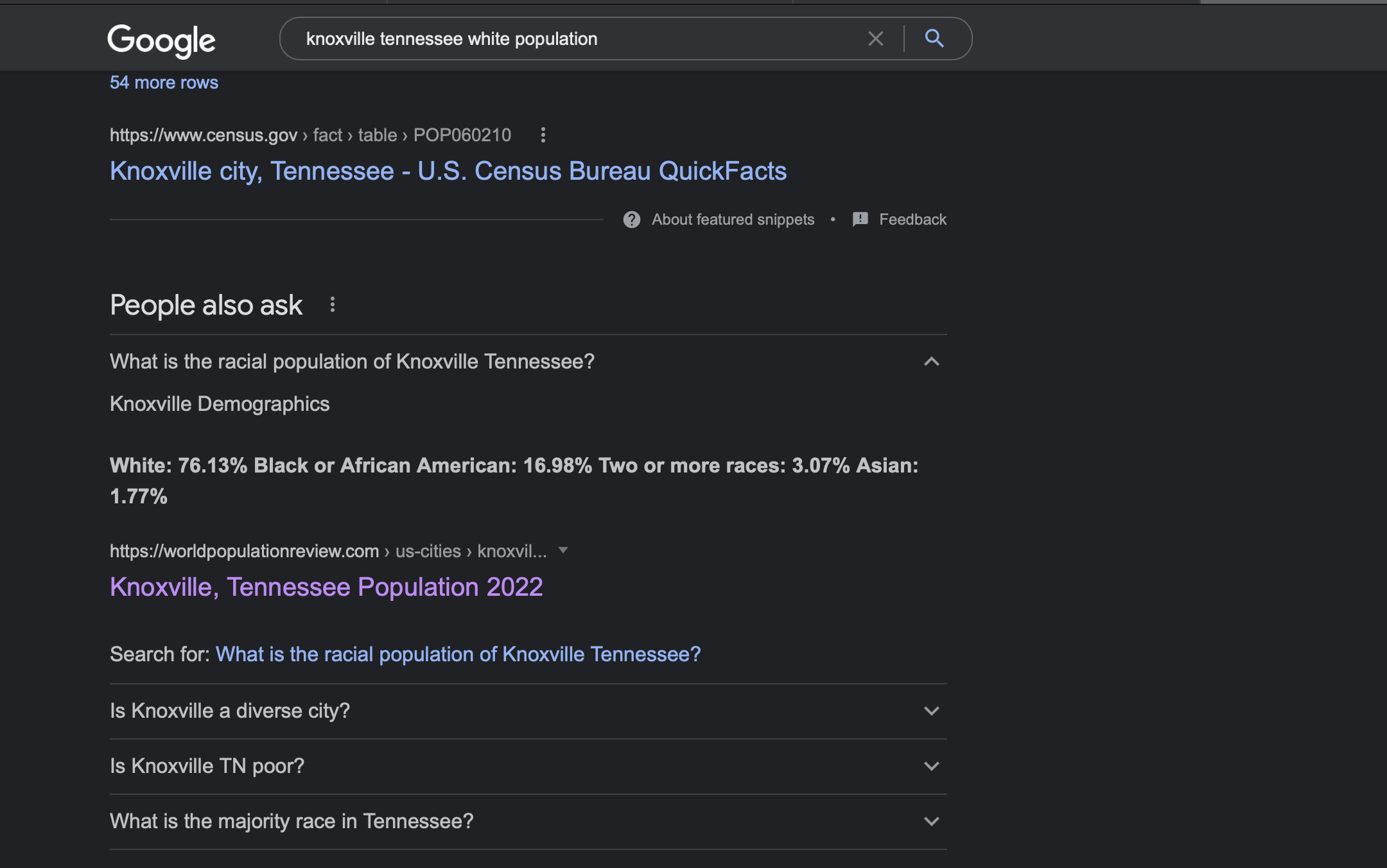
Task: Open dropdown arrow next to worldpopulationreview URL
Action: point(563,550)
